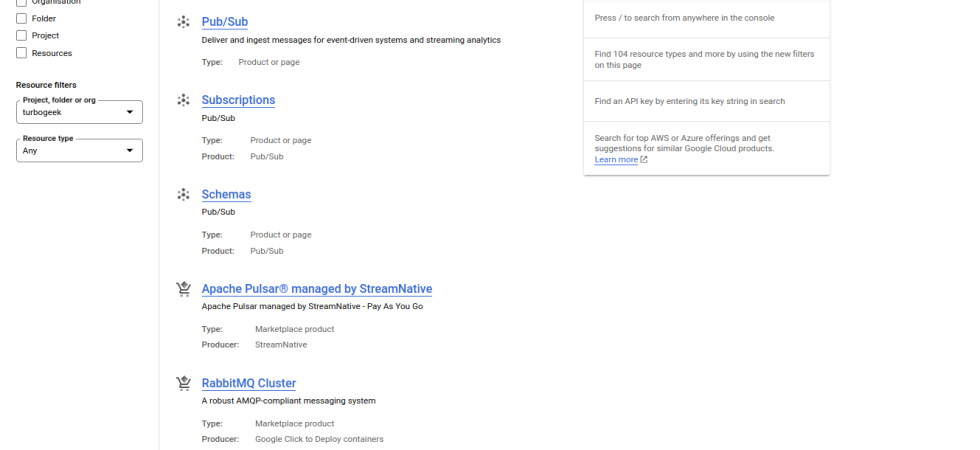The height and width of the screenshot is (450, 980).
Task: Enable the Project checkbox
Action: (x=21, y=36)
